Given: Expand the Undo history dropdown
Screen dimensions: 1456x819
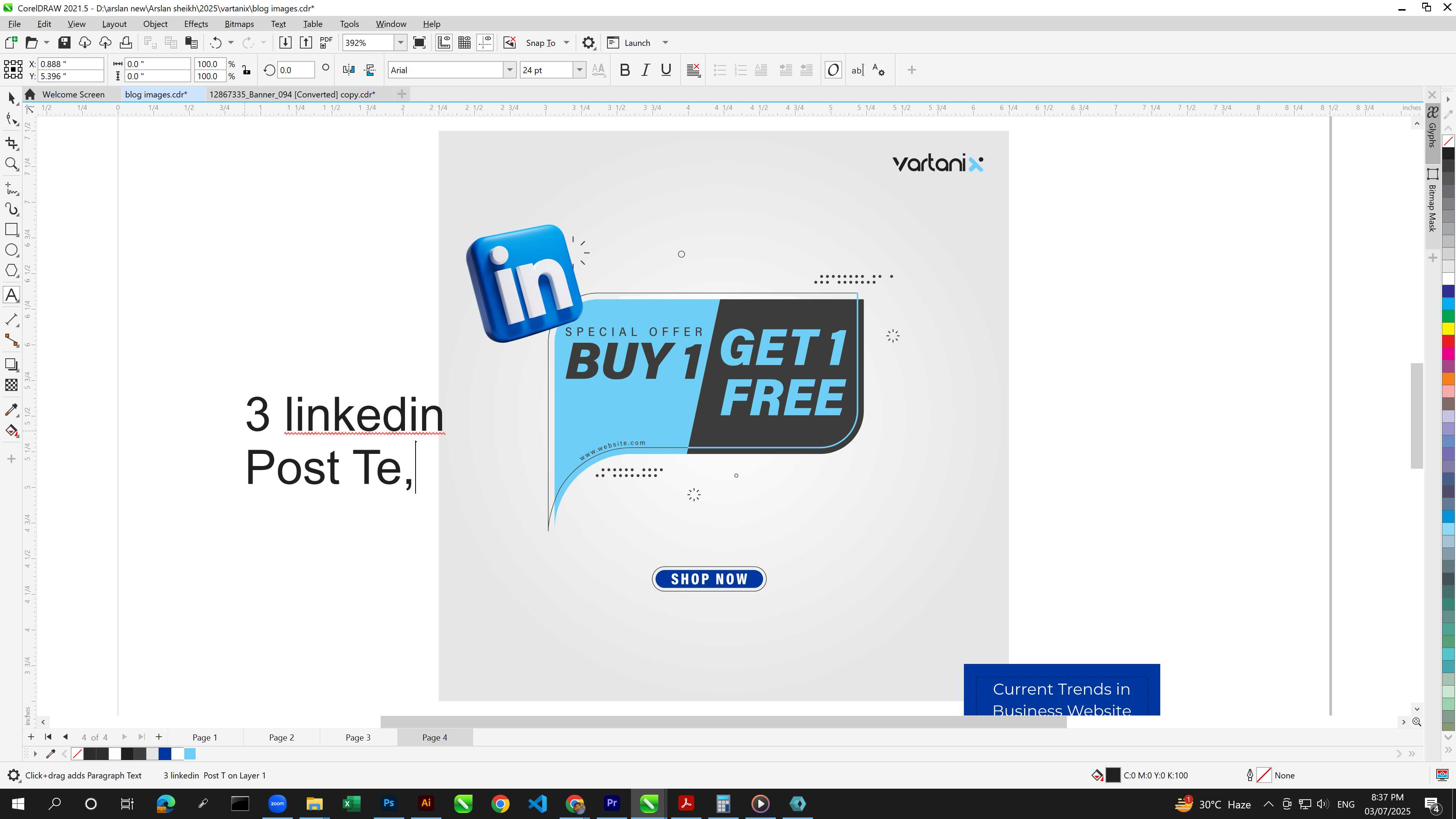Looking at the screenshot, I should pyautogui.click(x=231, y=43).
